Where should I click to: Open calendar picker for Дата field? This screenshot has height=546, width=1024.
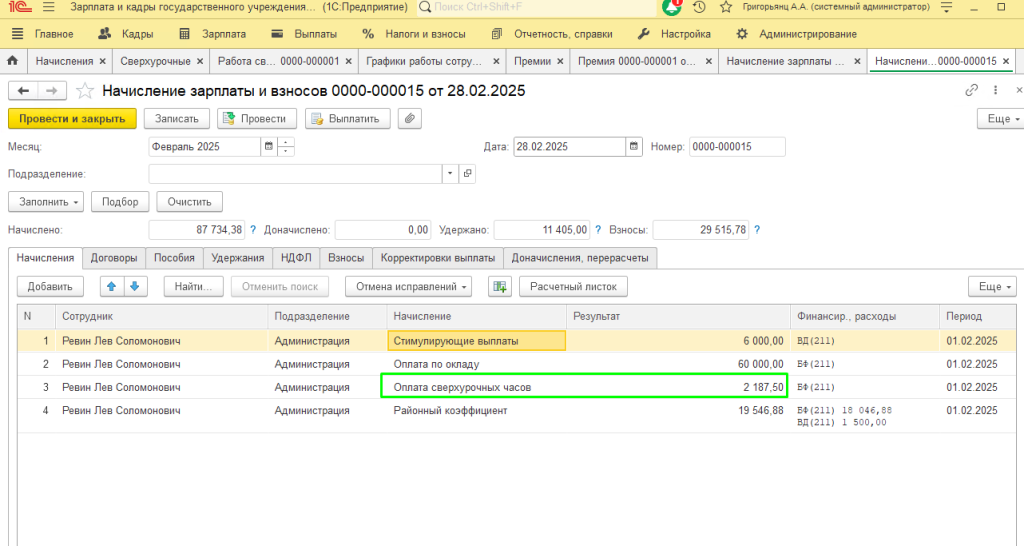tap(633, 147)
